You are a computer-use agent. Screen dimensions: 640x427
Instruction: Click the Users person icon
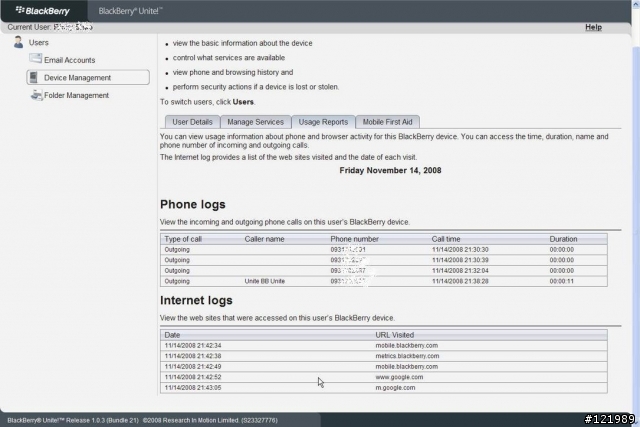18,42
